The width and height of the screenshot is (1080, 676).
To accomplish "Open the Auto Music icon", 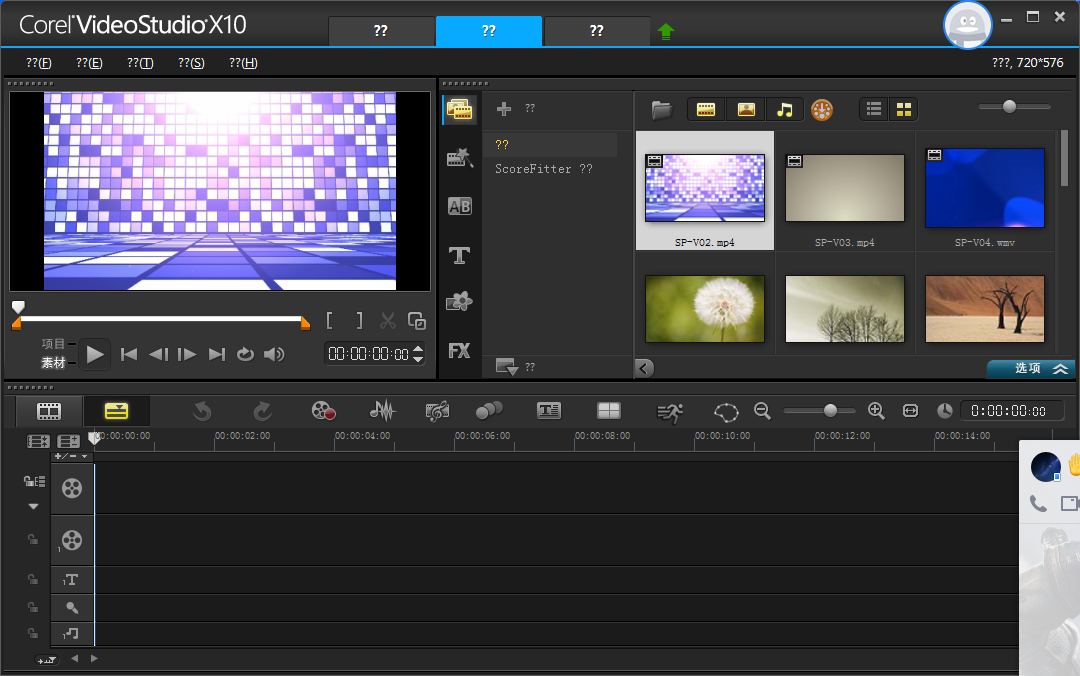I will [x=437, y=411].
